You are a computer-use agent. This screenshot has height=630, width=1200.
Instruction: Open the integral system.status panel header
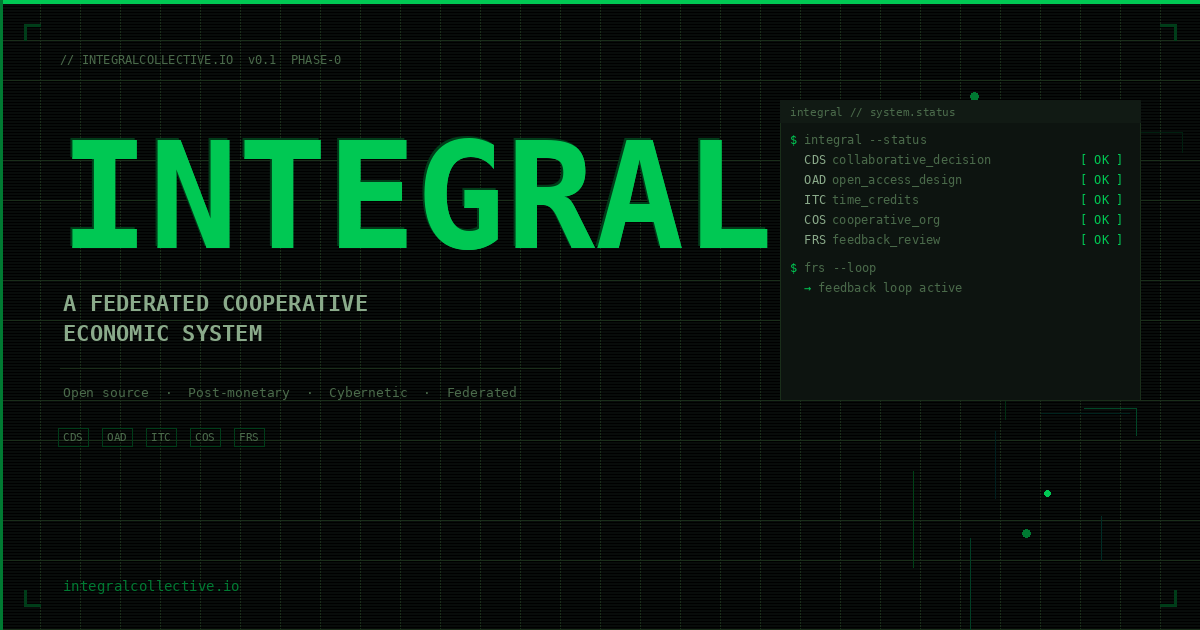pos(872,112)
